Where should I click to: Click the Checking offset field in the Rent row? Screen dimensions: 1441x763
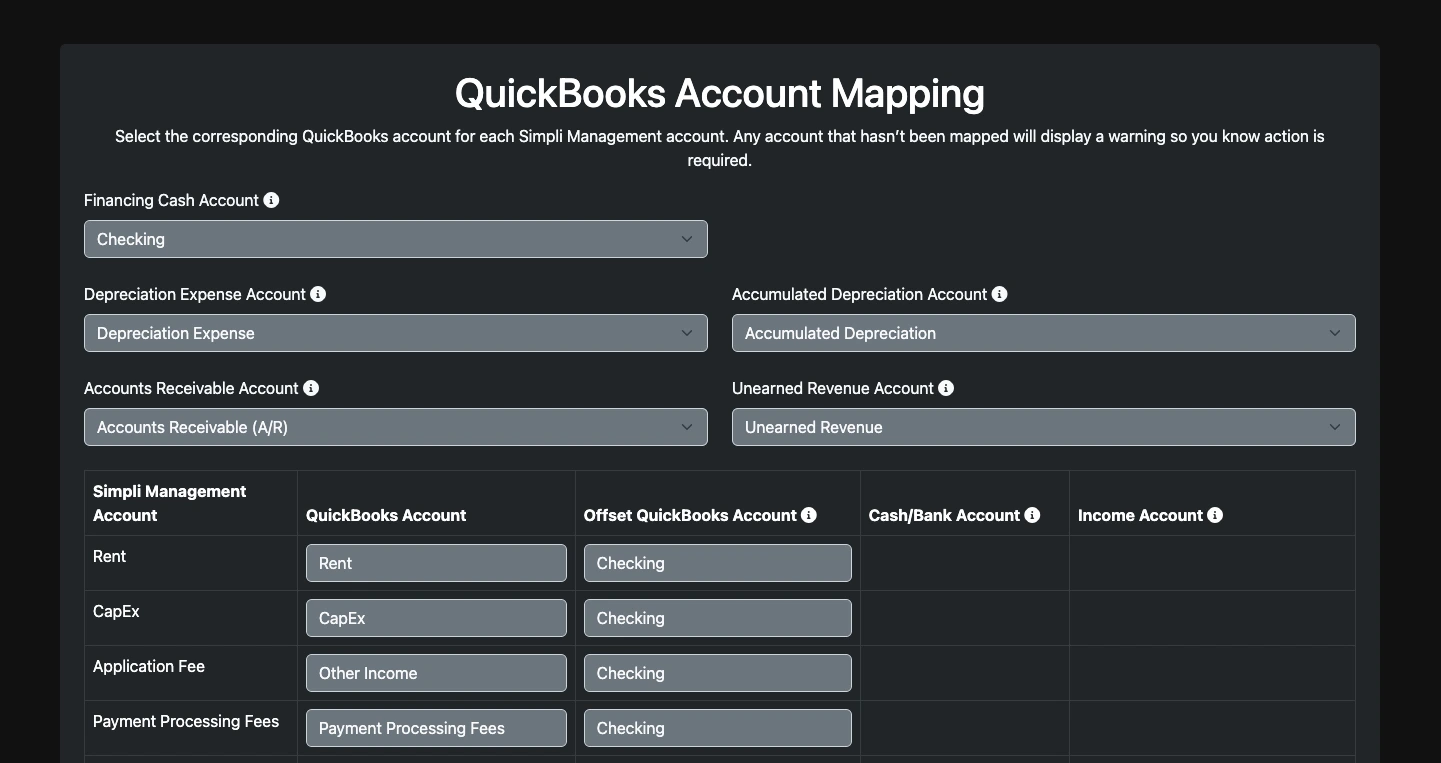(717, 563)
